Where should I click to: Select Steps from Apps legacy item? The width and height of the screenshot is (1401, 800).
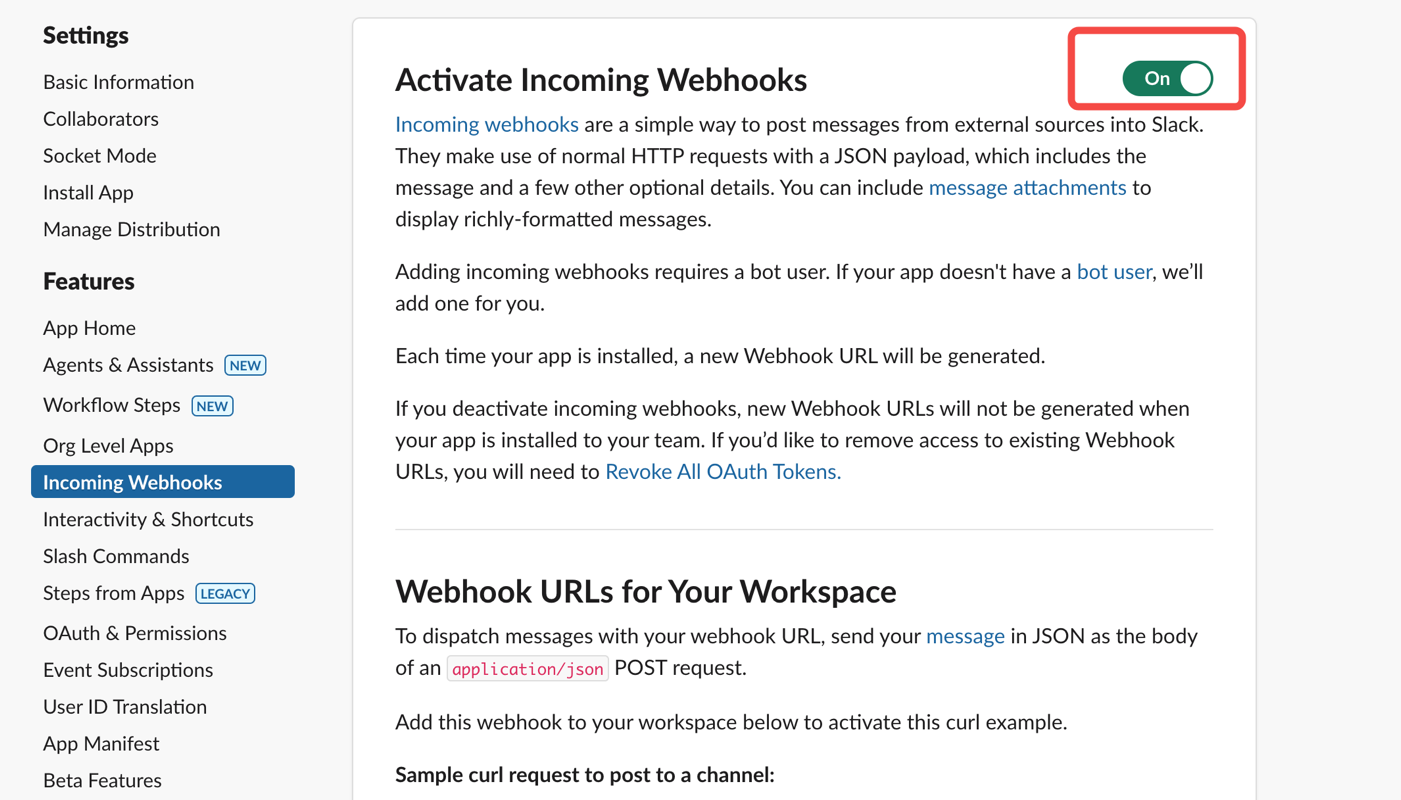113,593
